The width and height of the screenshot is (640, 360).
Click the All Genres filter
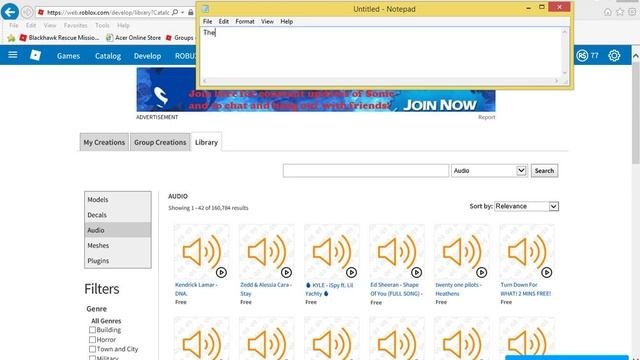(106, 321)
